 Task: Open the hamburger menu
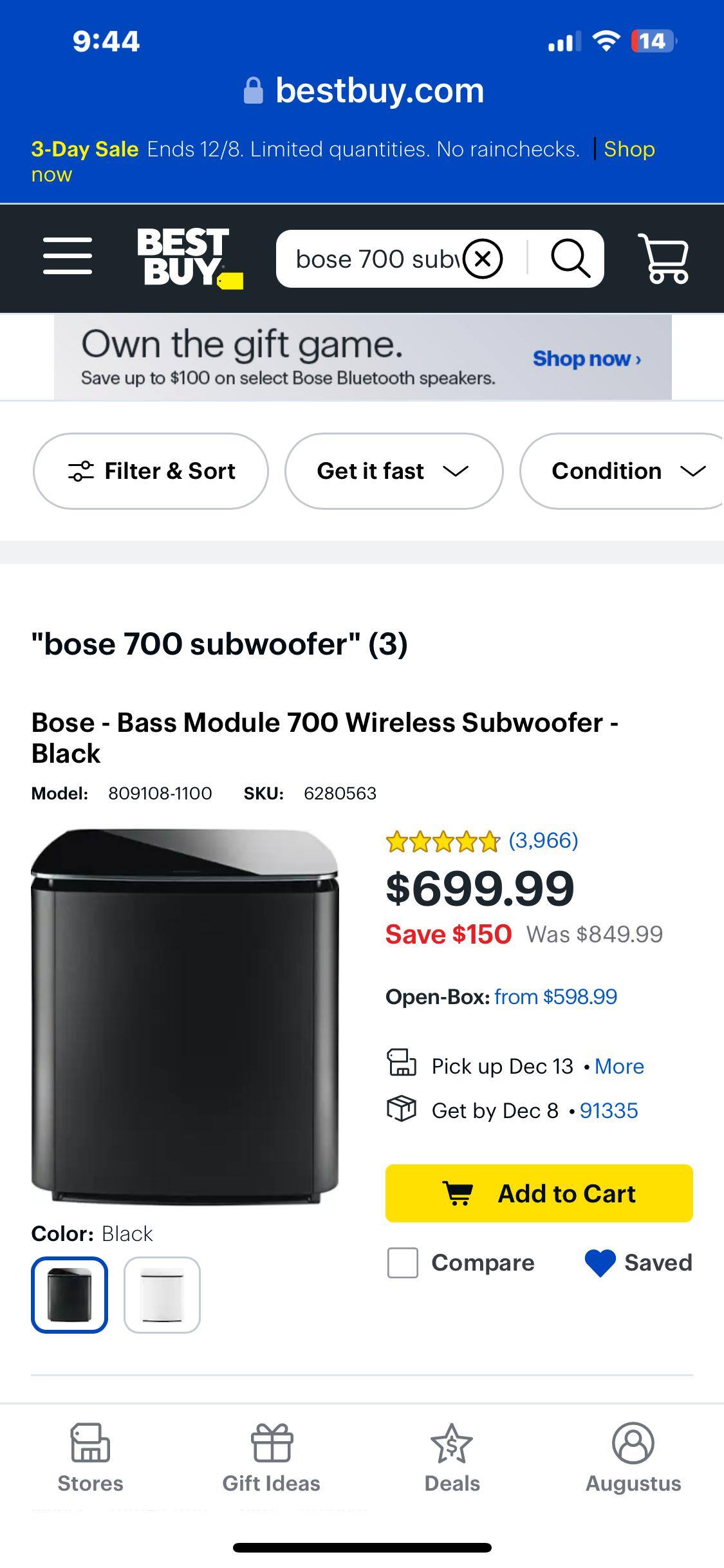click(x=67, y=257)
